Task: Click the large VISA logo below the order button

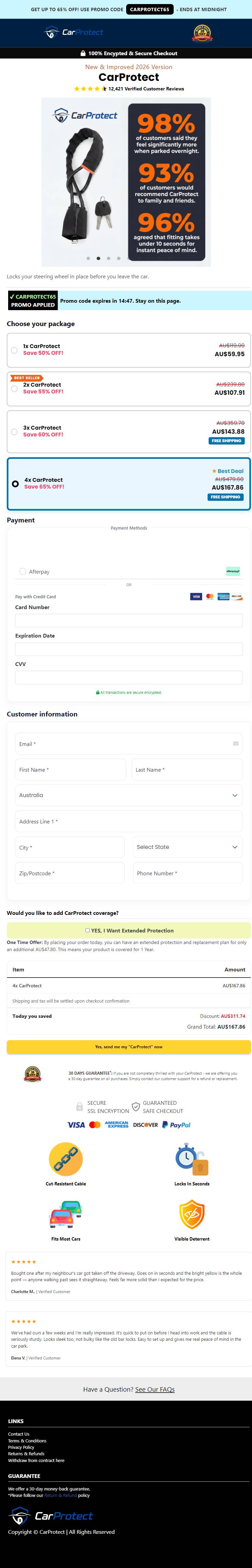Action: [x=76, y=1125]
